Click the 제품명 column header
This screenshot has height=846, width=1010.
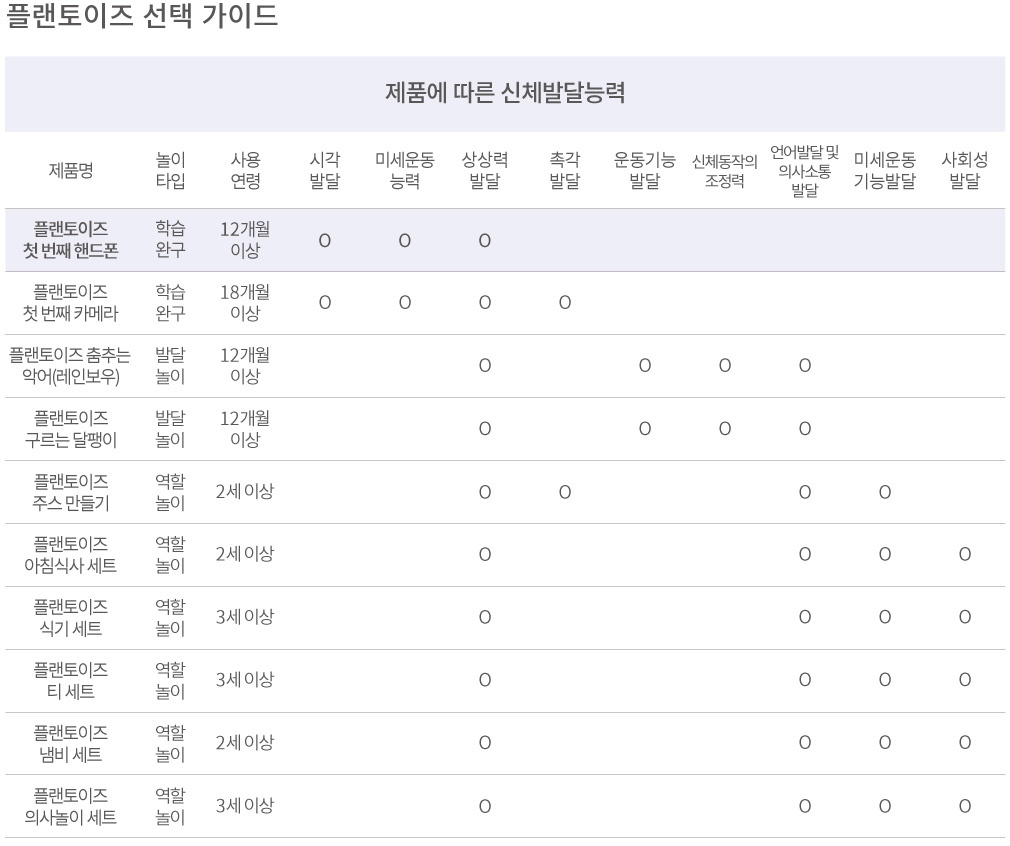71,171
